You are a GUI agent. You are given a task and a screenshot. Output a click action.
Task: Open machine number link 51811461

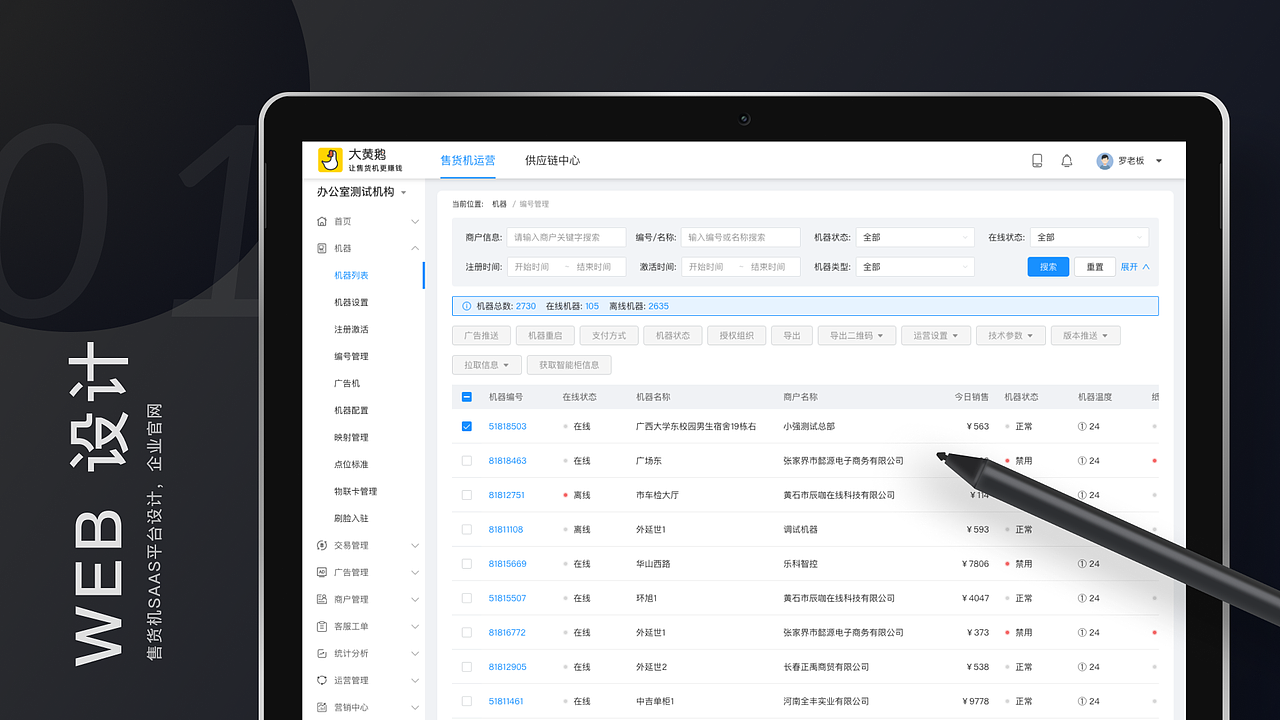[x=506, y=701]
